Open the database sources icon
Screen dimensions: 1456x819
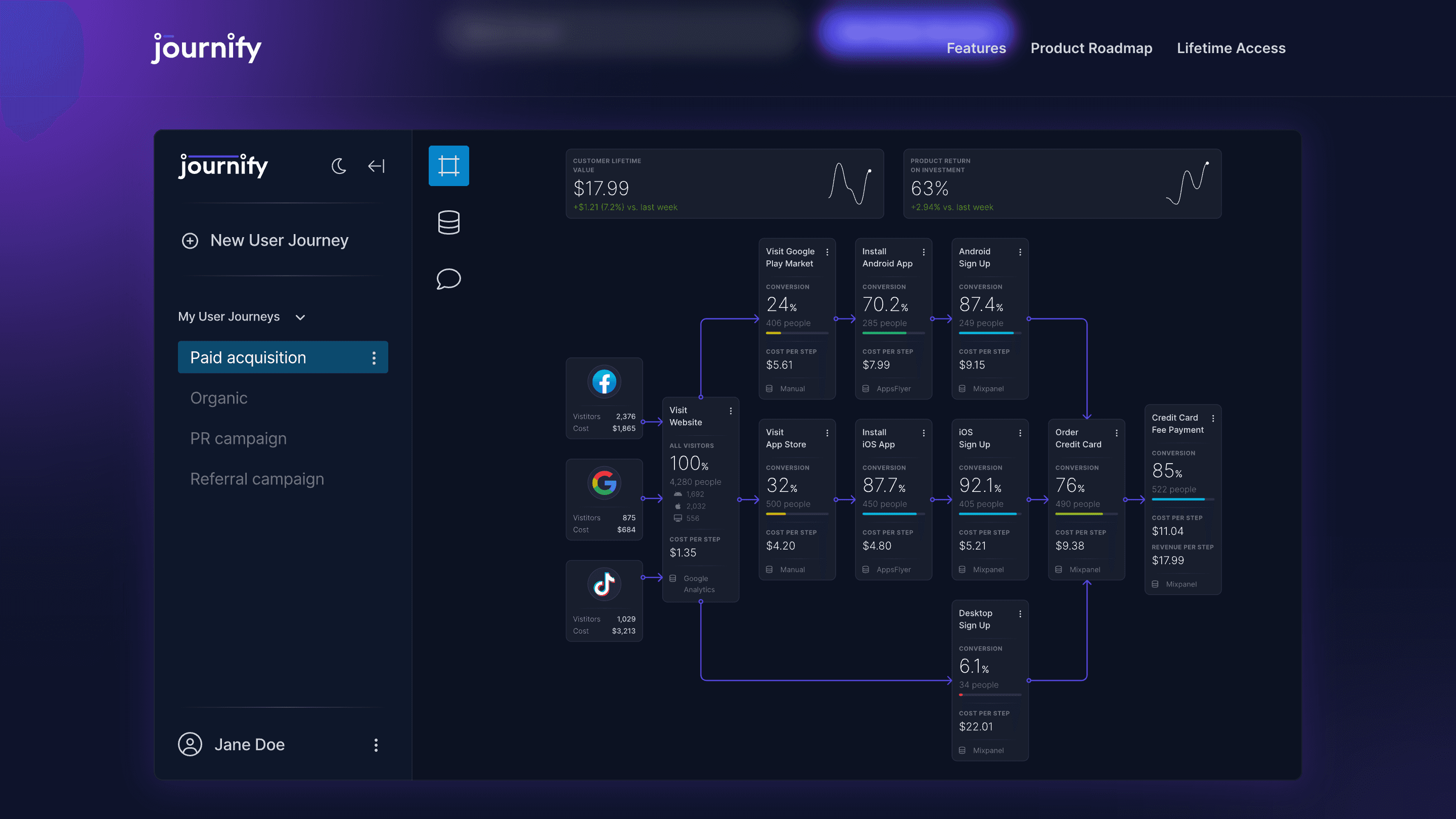448,222
